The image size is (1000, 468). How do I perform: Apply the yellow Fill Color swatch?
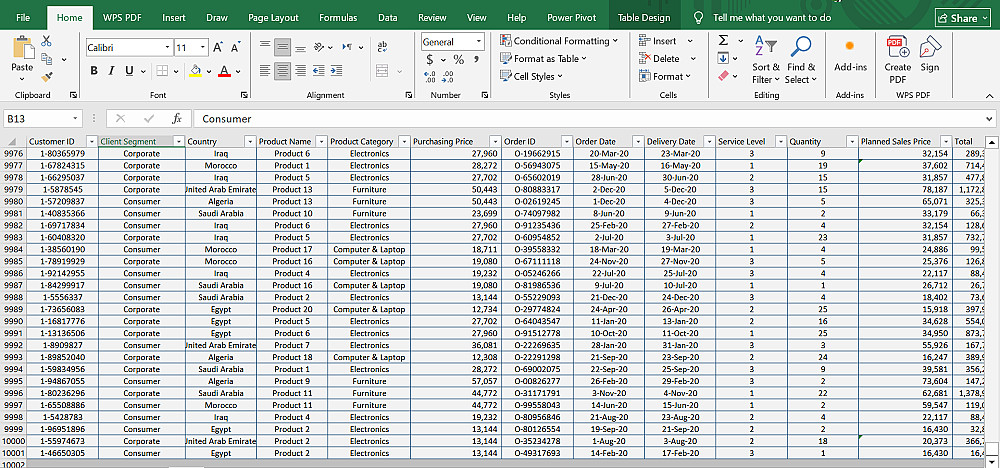coord(195,71)
